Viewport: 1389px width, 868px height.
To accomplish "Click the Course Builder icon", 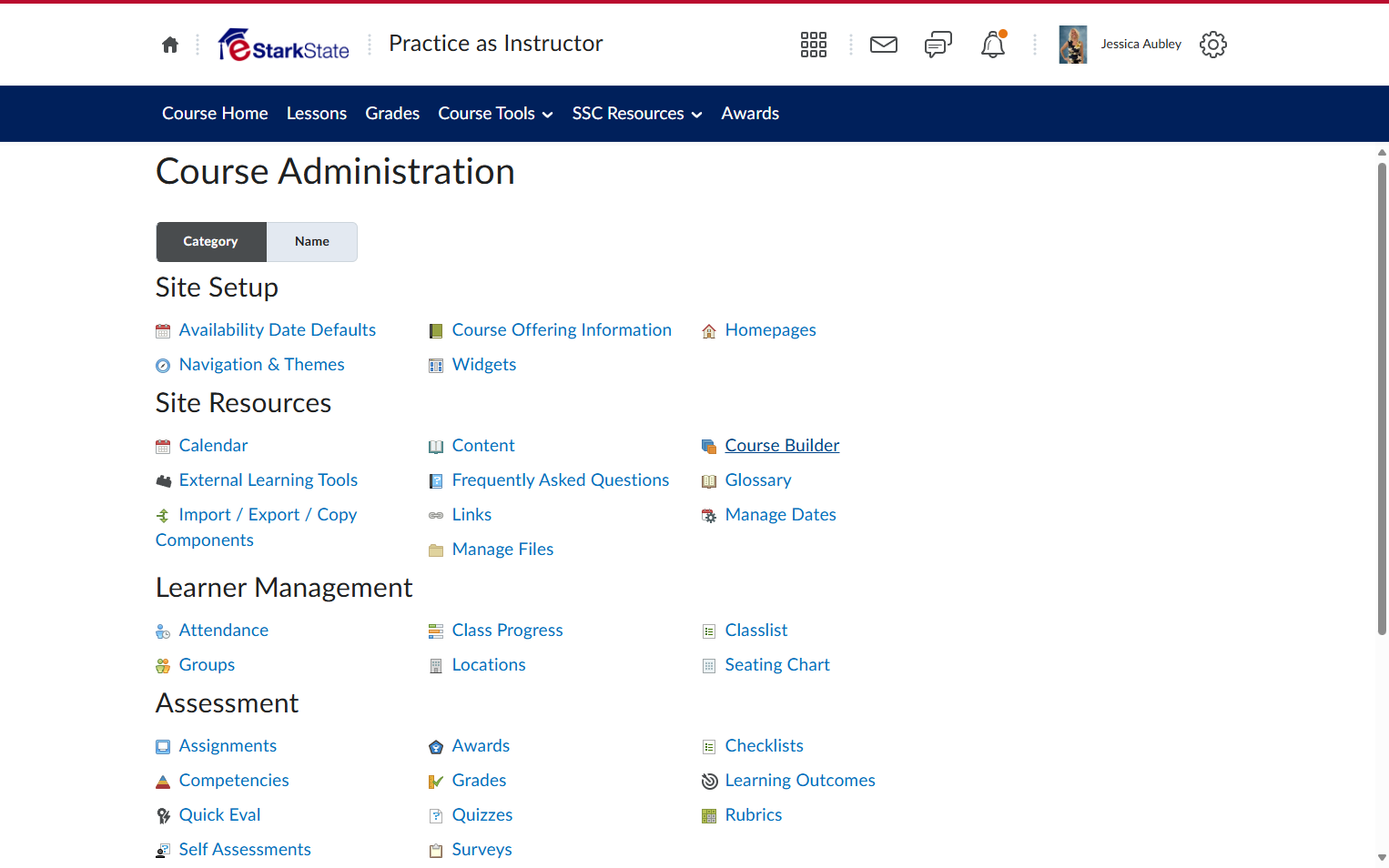I will pos(709,447).
